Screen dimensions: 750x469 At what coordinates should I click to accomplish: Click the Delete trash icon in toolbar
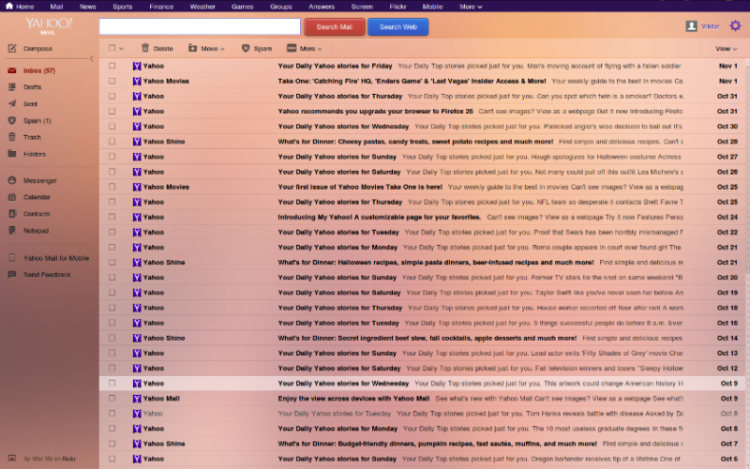pyautogui.click(x=145, y=48)
